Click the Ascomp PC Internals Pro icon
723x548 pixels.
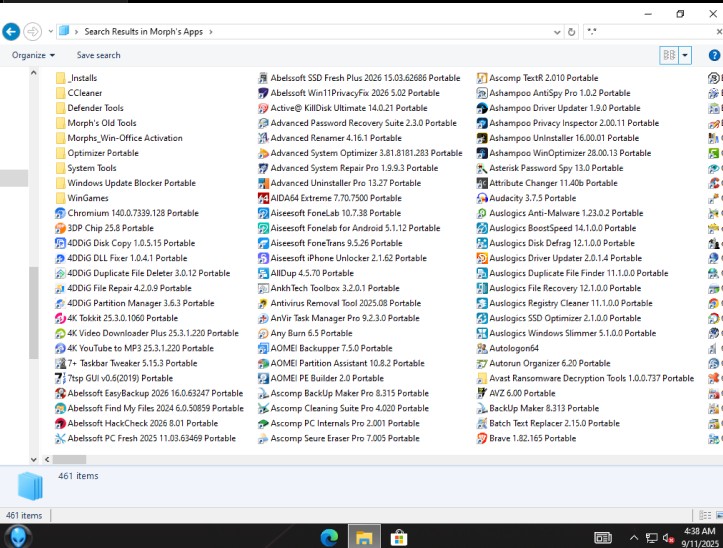[263, 423]
